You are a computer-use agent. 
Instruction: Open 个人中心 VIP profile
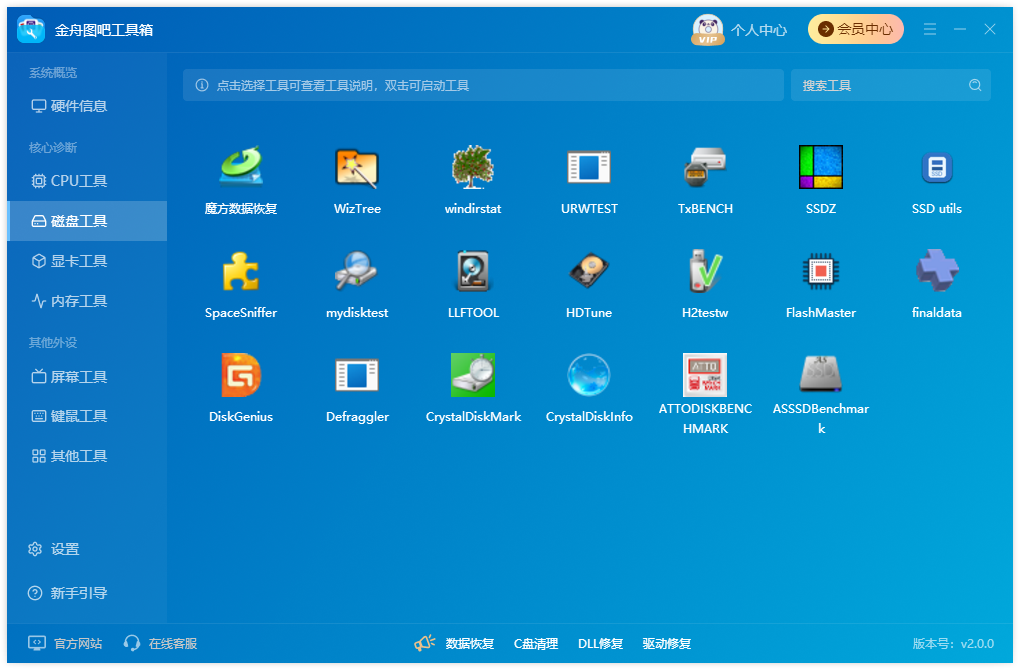click(739, 29)
